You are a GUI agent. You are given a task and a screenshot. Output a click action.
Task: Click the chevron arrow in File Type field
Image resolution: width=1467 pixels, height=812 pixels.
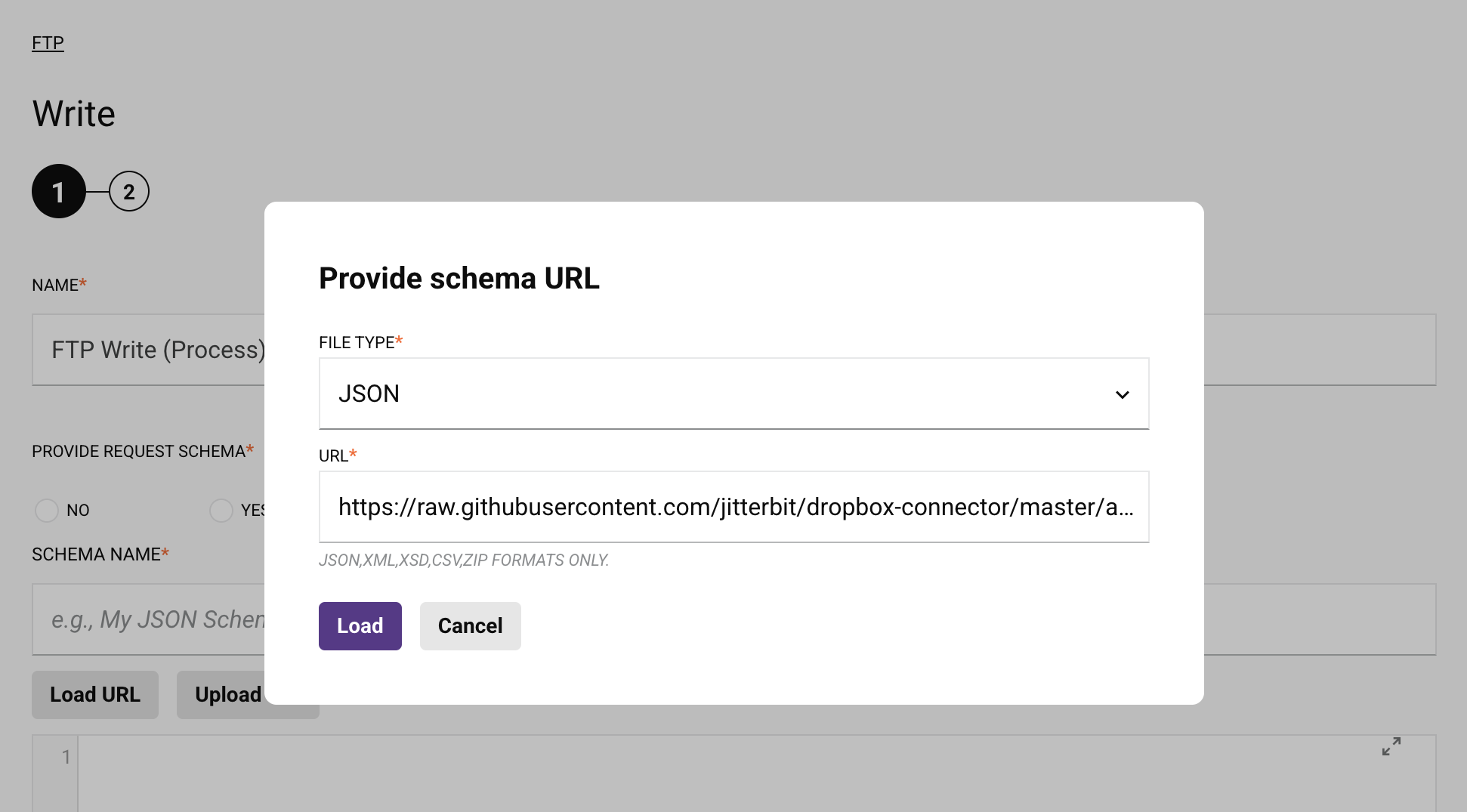1122,394
